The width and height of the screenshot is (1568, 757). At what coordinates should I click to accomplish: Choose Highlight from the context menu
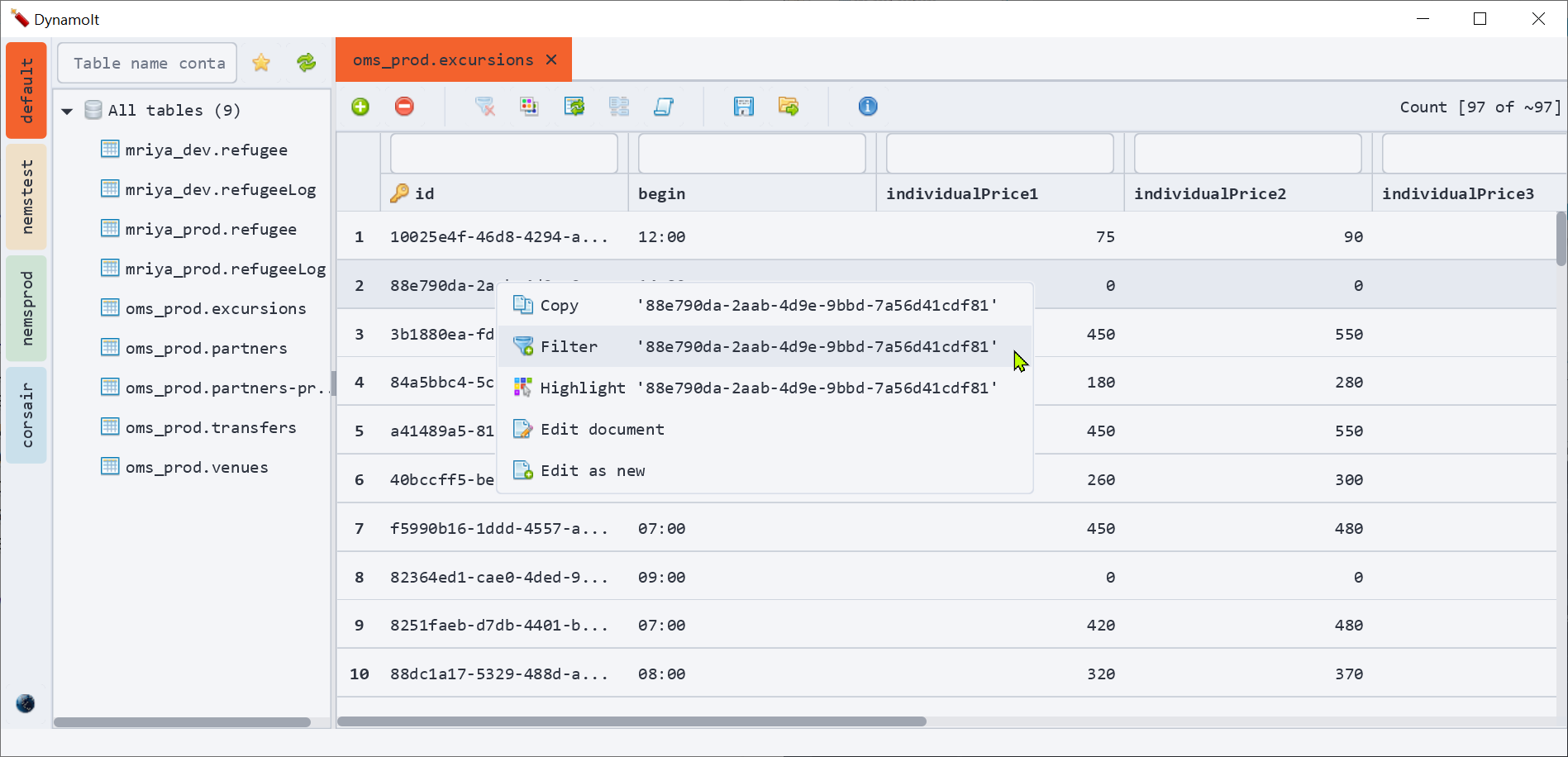pos(765,388)
